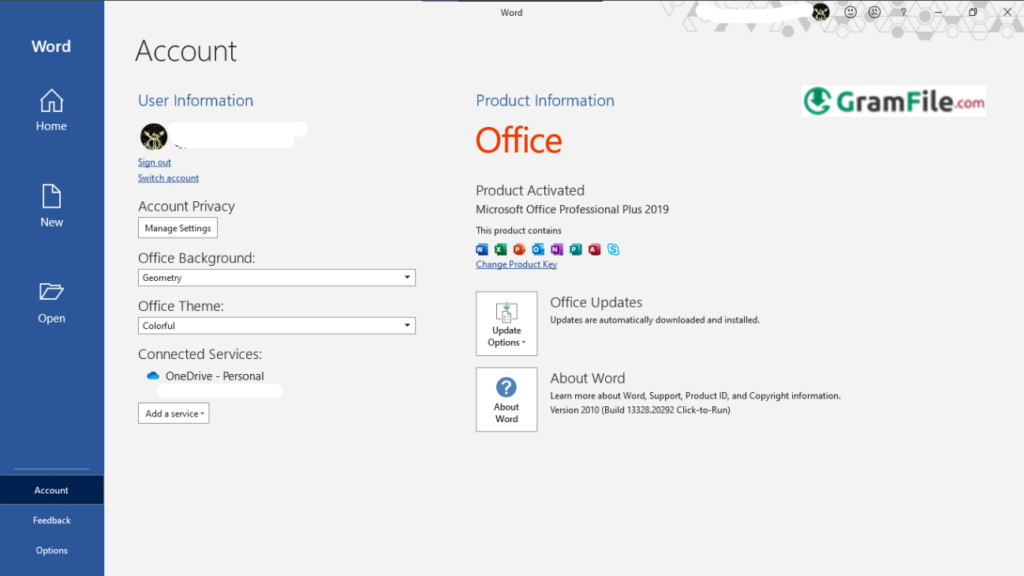Image resolution: width=1024 pixels, height=576 pixels.
Task: Click the Access icon
Action: pos(595,249)
